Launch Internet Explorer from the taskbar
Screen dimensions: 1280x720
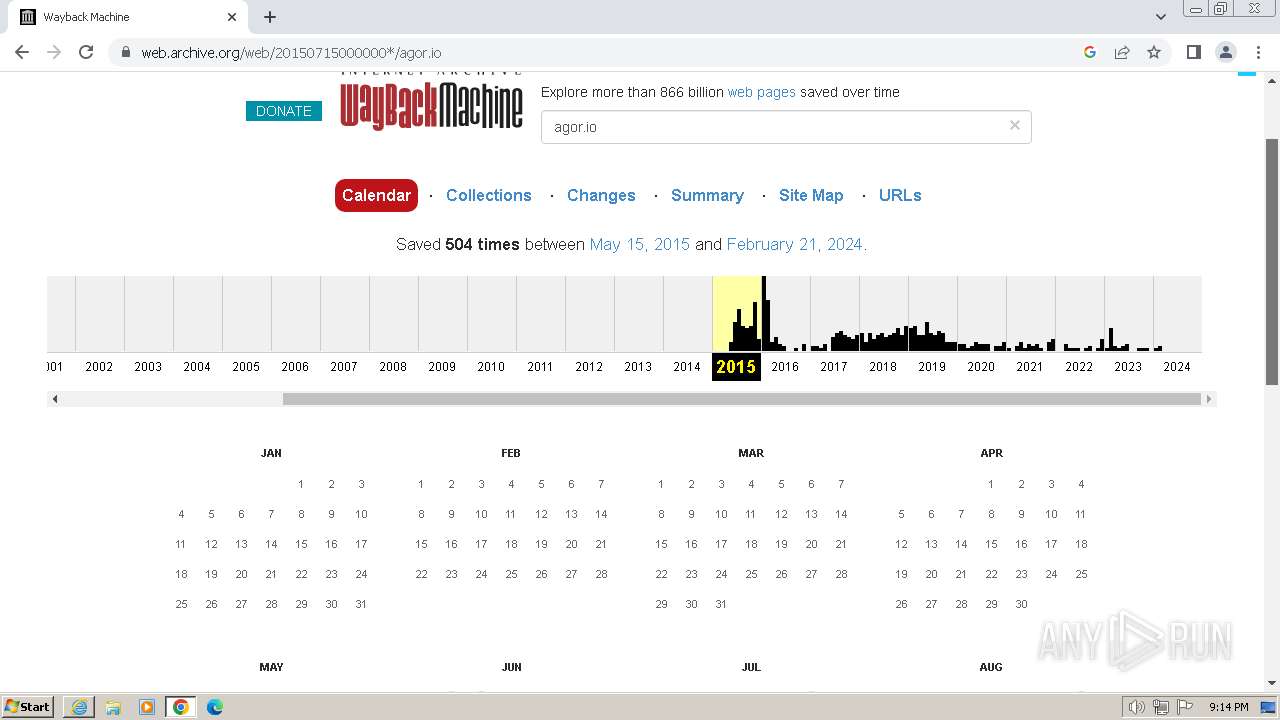point(79,707)
